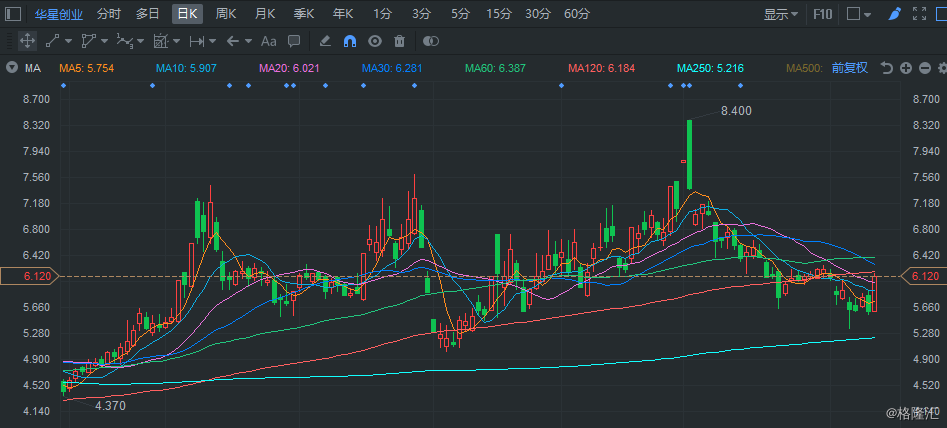Click the trash can to delete drawings

pos(399,41)
